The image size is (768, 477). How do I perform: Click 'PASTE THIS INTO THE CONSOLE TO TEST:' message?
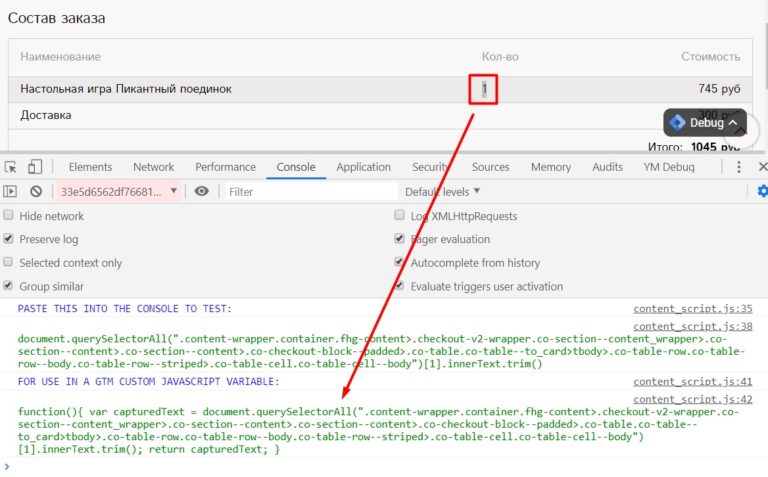(x=124, y=309)
